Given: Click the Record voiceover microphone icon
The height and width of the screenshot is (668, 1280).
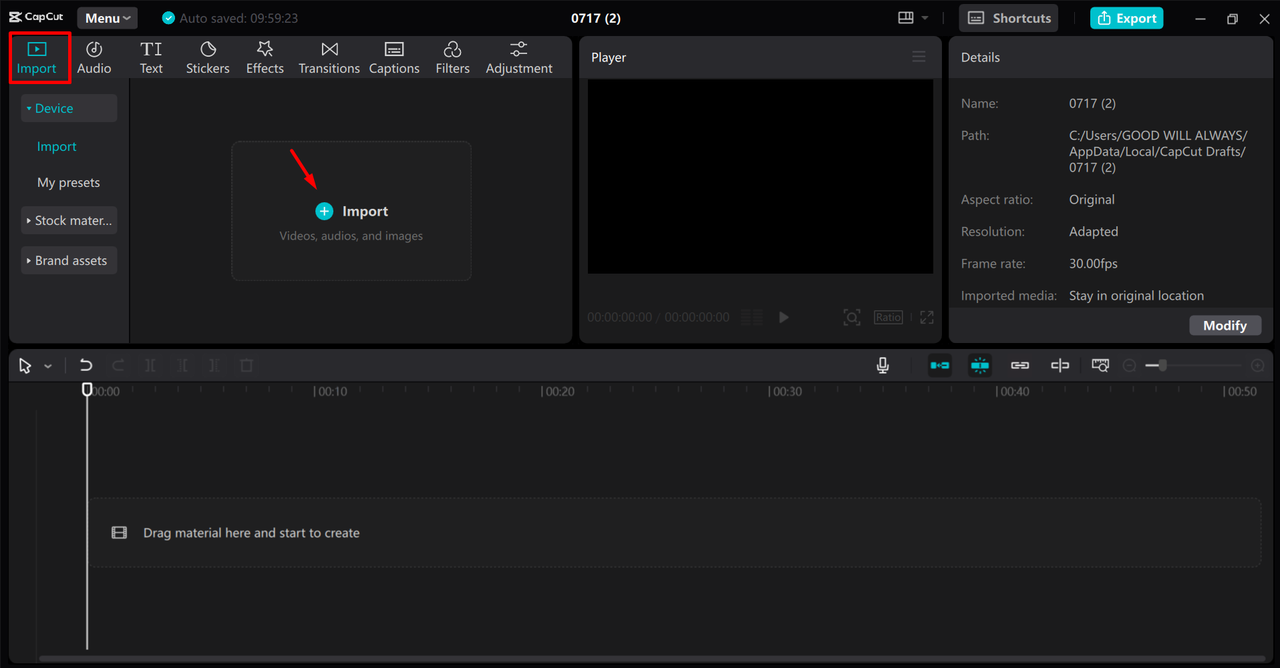Looking at the screenshot, I should tap(883, 366).
